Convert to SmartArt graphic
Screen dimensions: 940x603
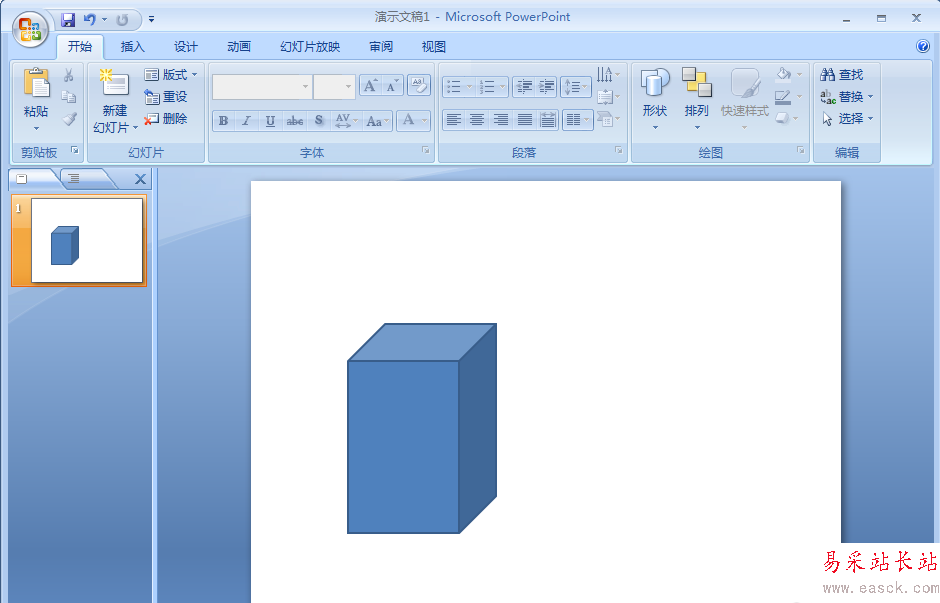608,119
